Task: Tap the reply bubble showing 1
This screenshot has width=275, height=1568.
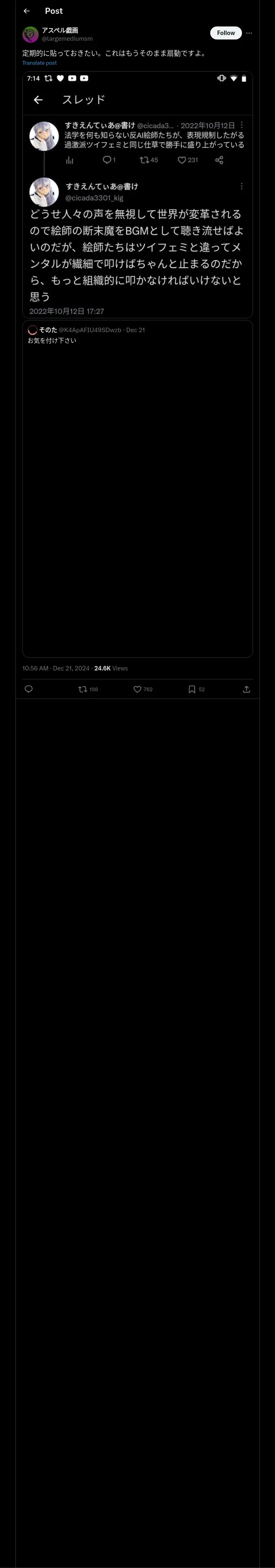Action: coord(109,160)
